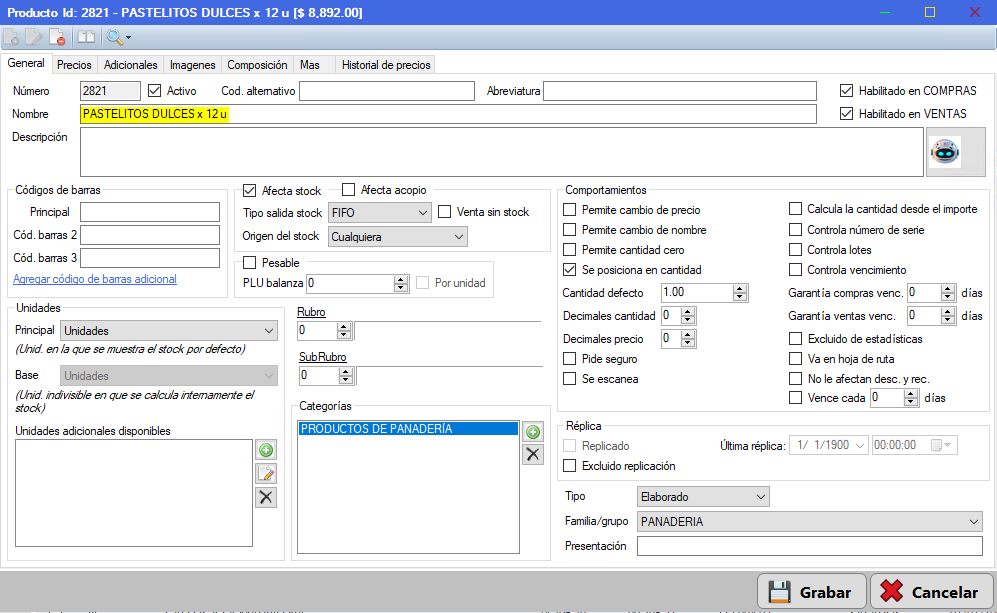The height and width of the screenshot is (613, 997).
Task: Click the underlined SubRubro label
Action: coord(323,357)
